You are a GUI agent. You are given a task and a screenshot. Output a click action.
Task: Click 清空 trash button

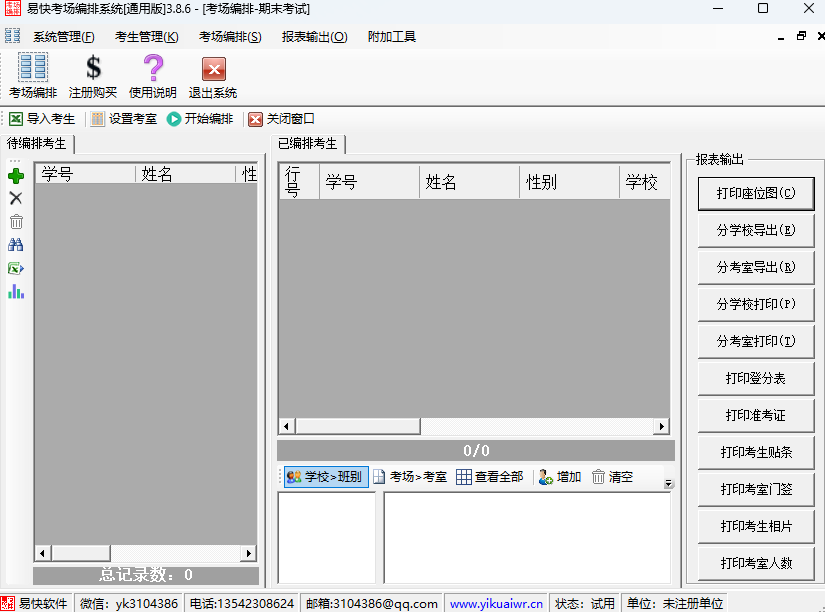(612, 477)
